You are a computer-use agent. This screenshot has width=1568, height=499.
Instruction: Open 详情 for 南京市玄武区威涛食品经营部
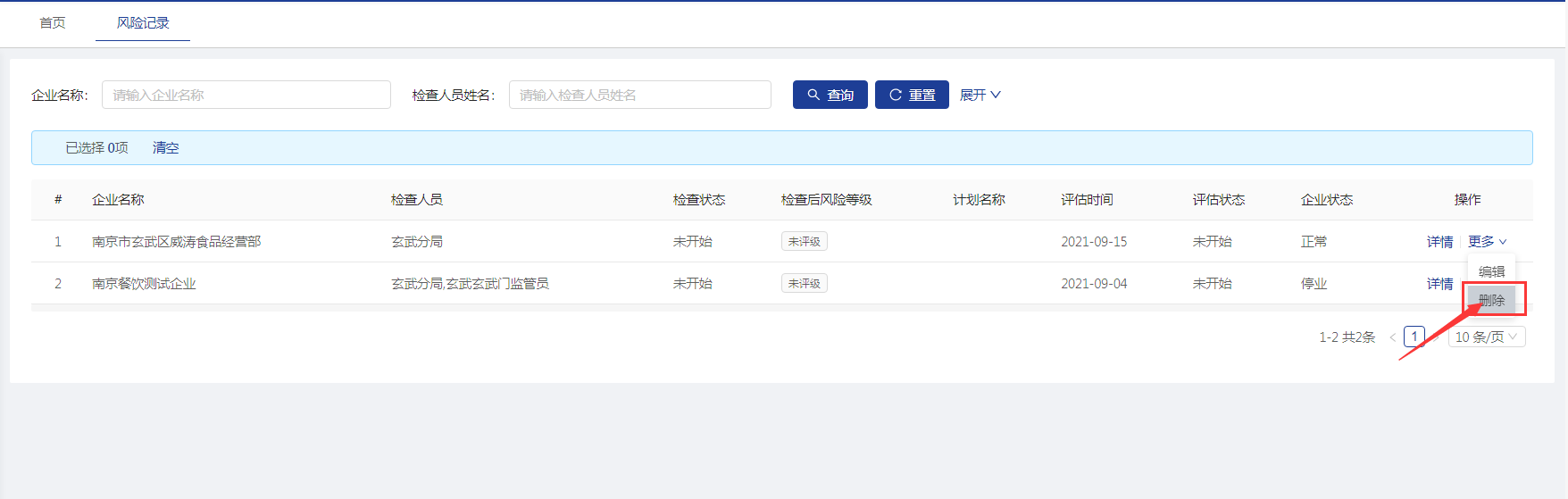point(1439,241)
